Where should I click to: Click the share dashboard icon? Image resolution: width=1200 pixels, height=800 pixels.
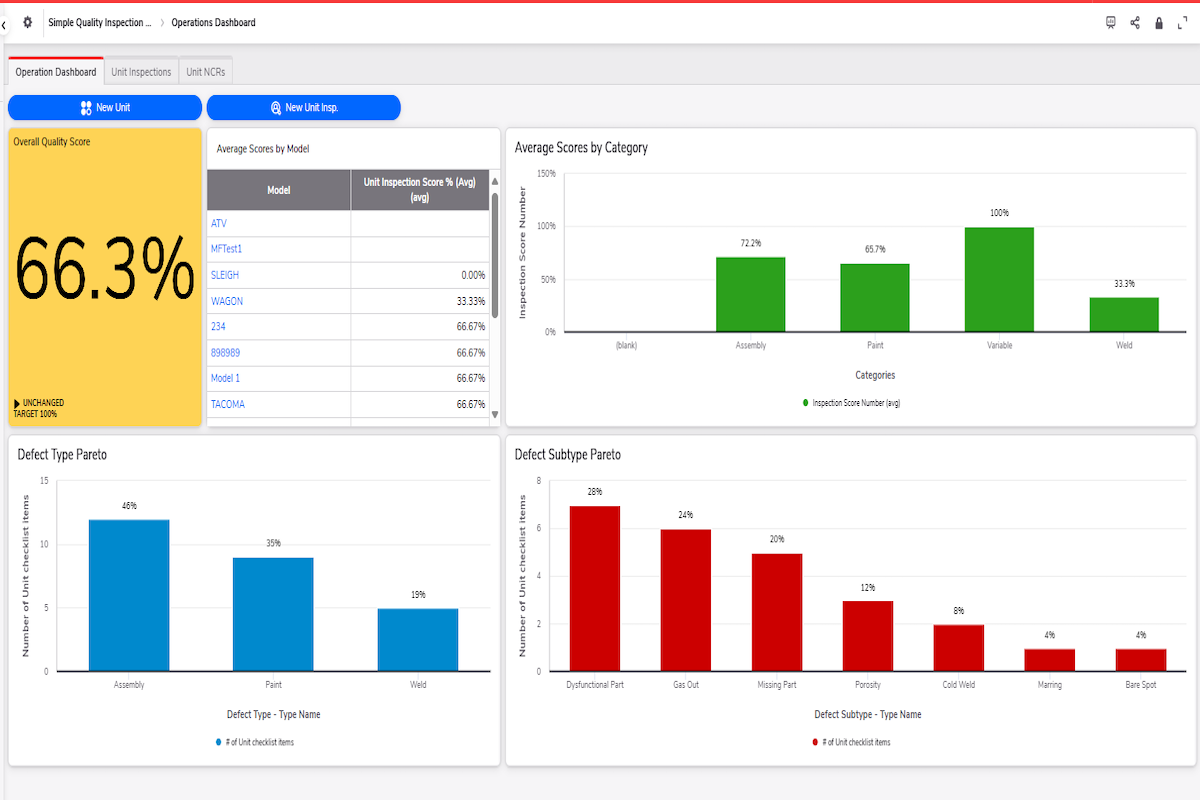(1135, 23)
